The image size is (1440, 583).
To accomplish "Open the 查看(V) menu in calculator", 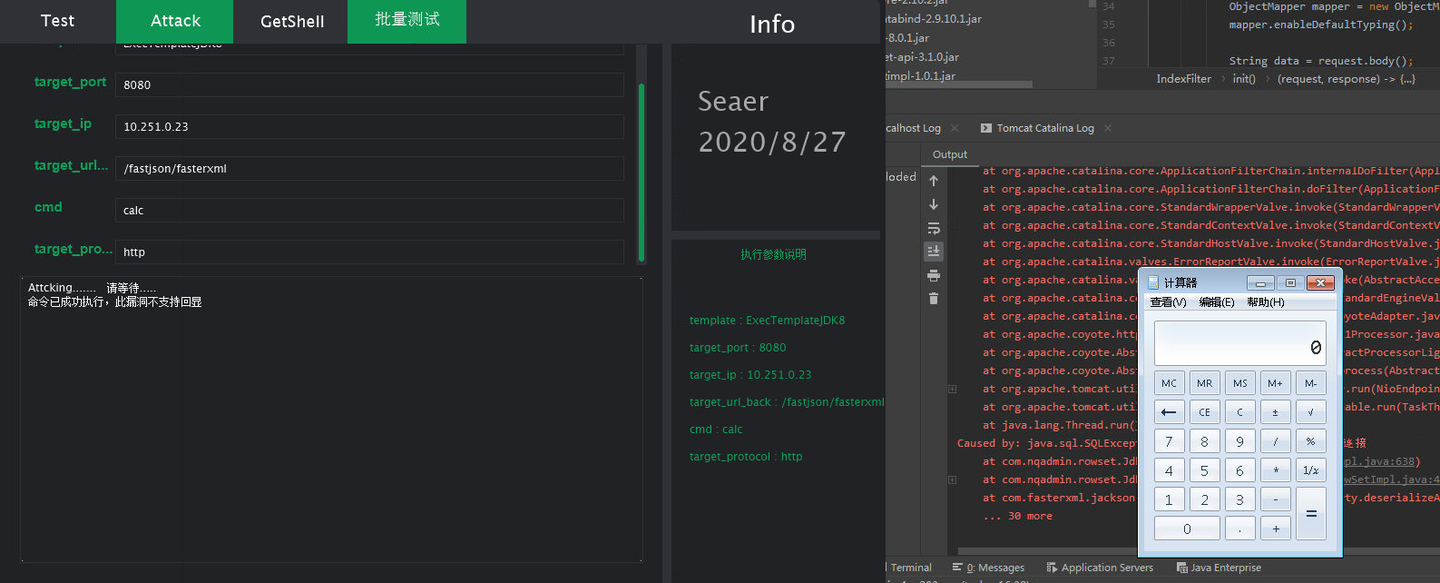I will (x=1168, y=302).
